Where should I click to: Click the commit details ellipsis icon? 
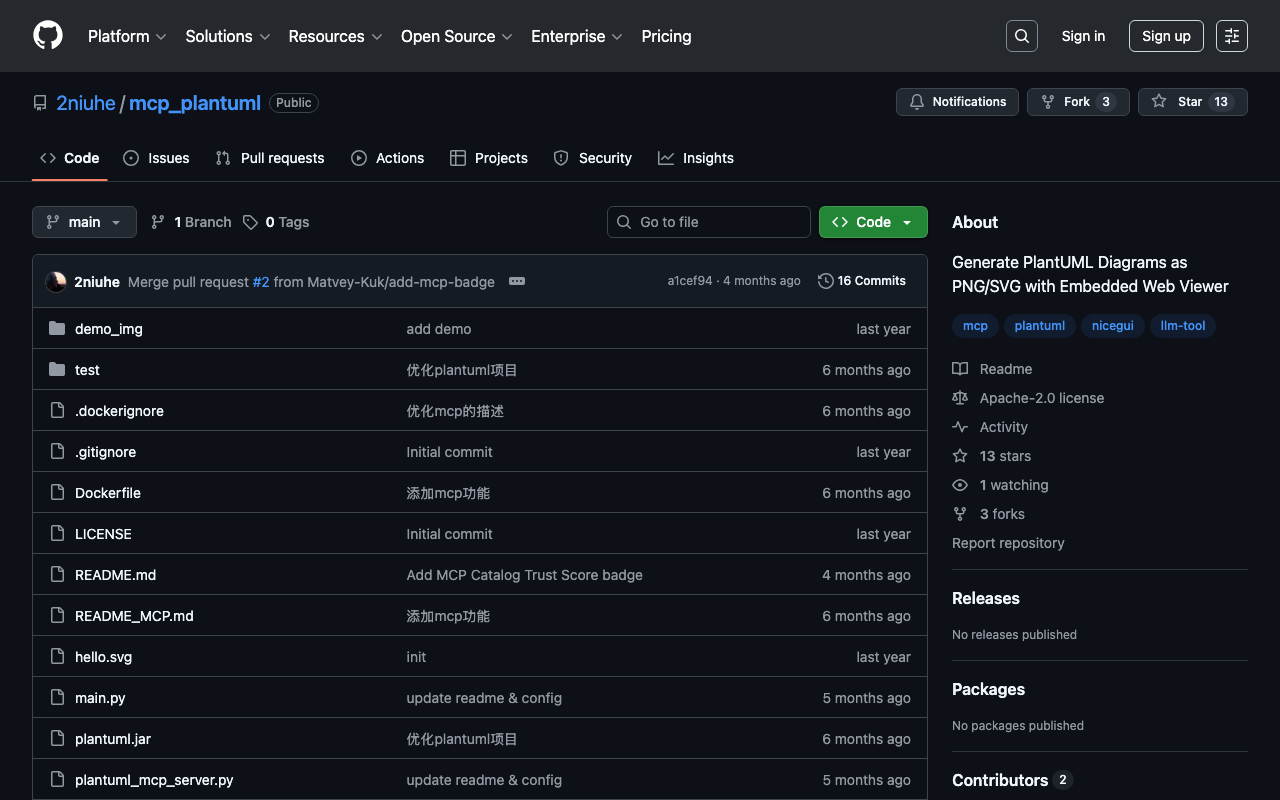[517, 281]
